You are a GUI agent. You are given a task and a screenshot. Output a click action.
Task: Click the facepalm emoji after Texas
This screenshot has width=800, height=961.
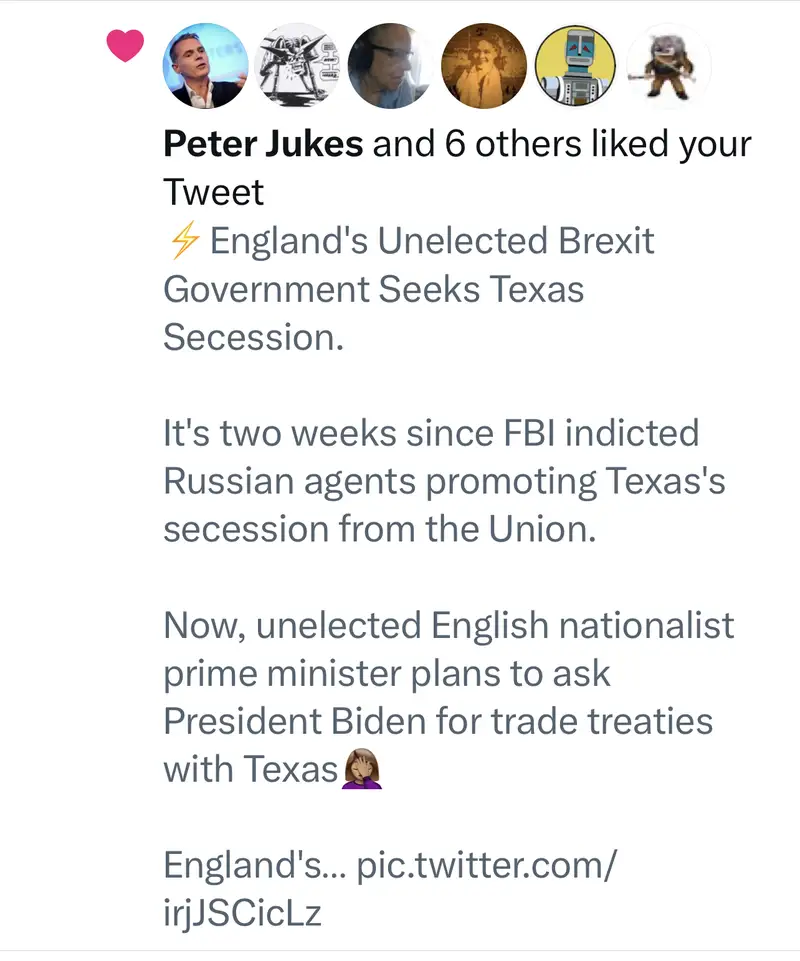pyautogui.click(x=362, y=769)
